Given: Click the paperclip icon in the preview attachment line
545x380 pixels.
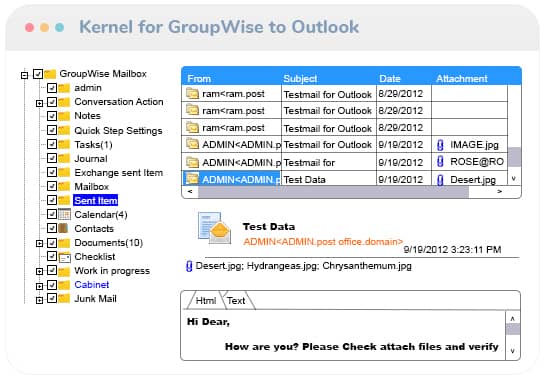Looking at the screenshot, I should pos(189,266).
